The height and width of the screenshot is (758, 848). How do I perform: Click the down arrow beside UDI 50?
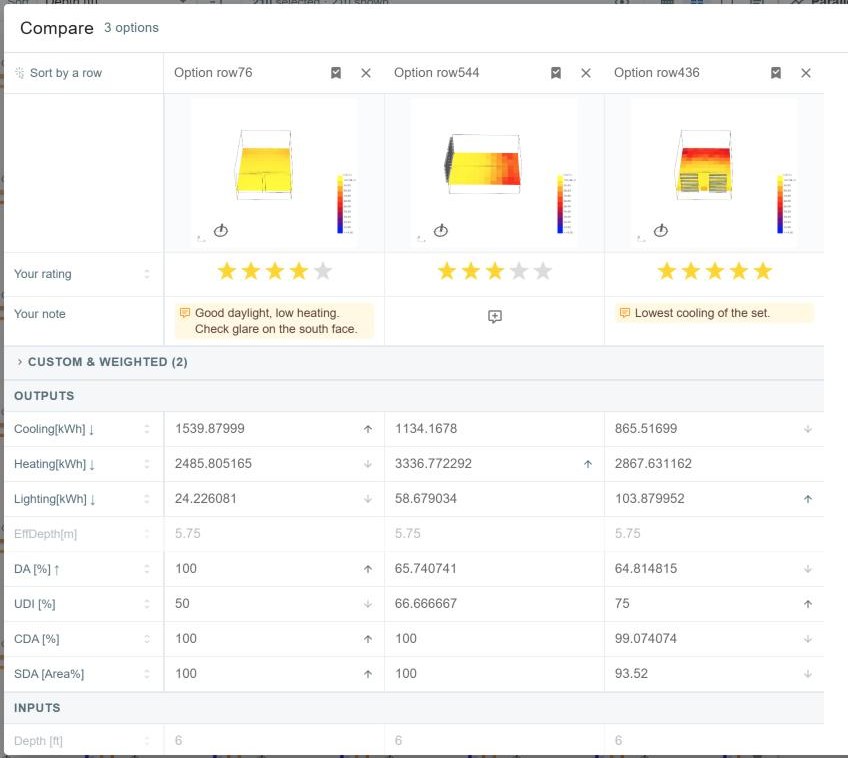click(x=368, y=604)
